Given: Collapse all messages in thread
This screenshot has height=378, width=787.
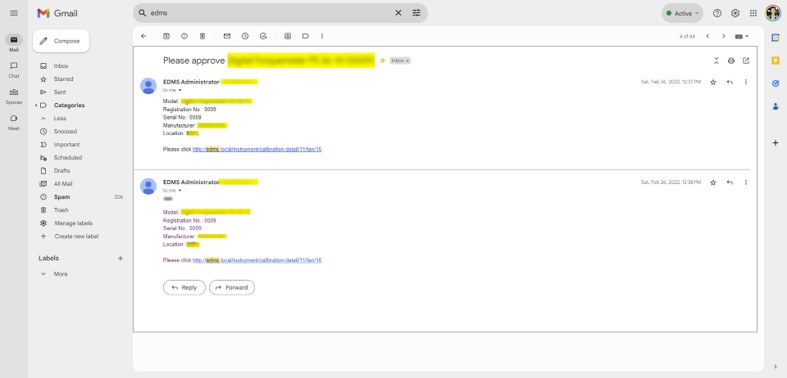Looking at the screenshot, I should pos(716,61).
